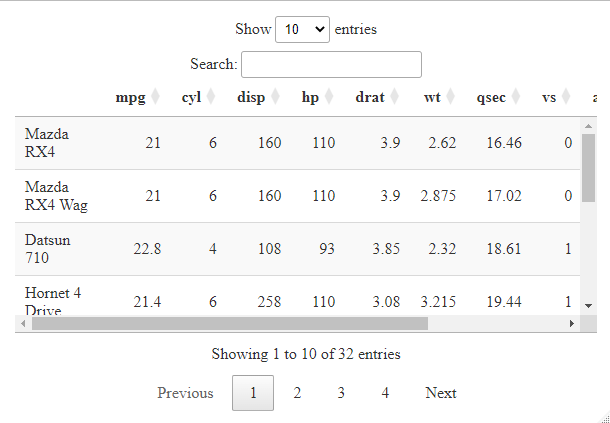Sort table by cyl column arrows
Viewport: 610px width, 423px height.
click(211, 97)
